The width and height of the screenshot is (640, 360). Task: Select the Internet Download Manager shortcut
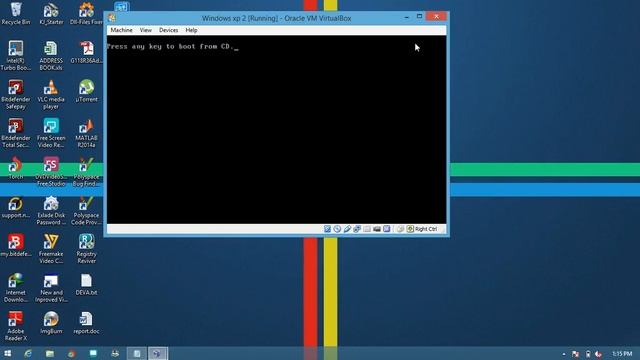click(16, 288)
